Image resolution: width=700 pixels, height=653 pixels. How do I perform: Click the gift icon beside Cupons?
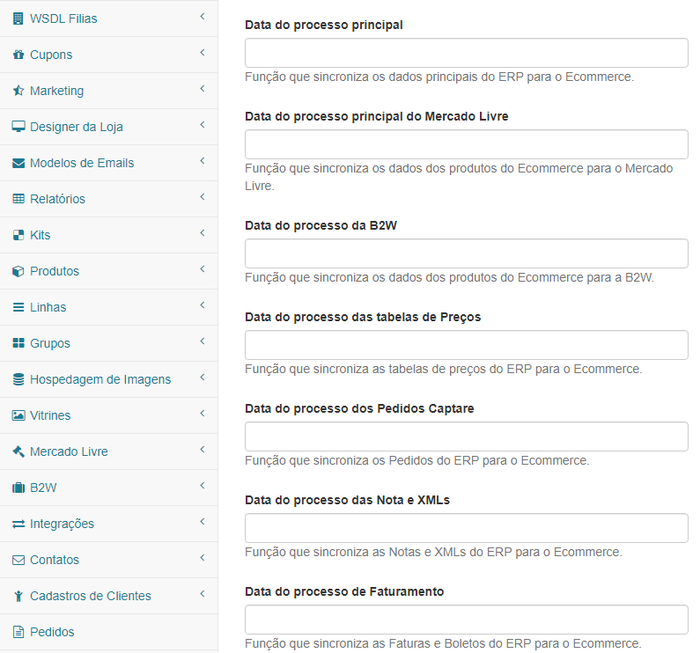[18, 54]
